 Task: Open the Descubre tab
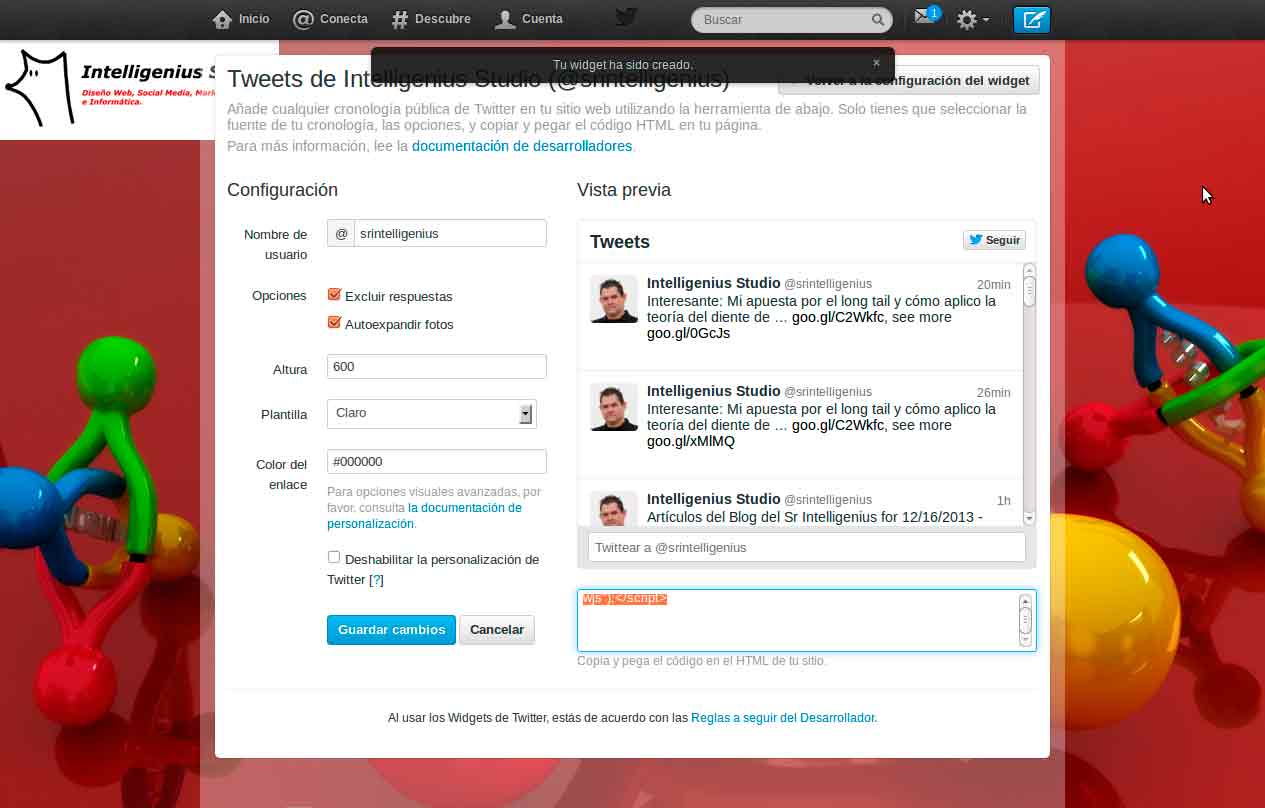(431, 18)
